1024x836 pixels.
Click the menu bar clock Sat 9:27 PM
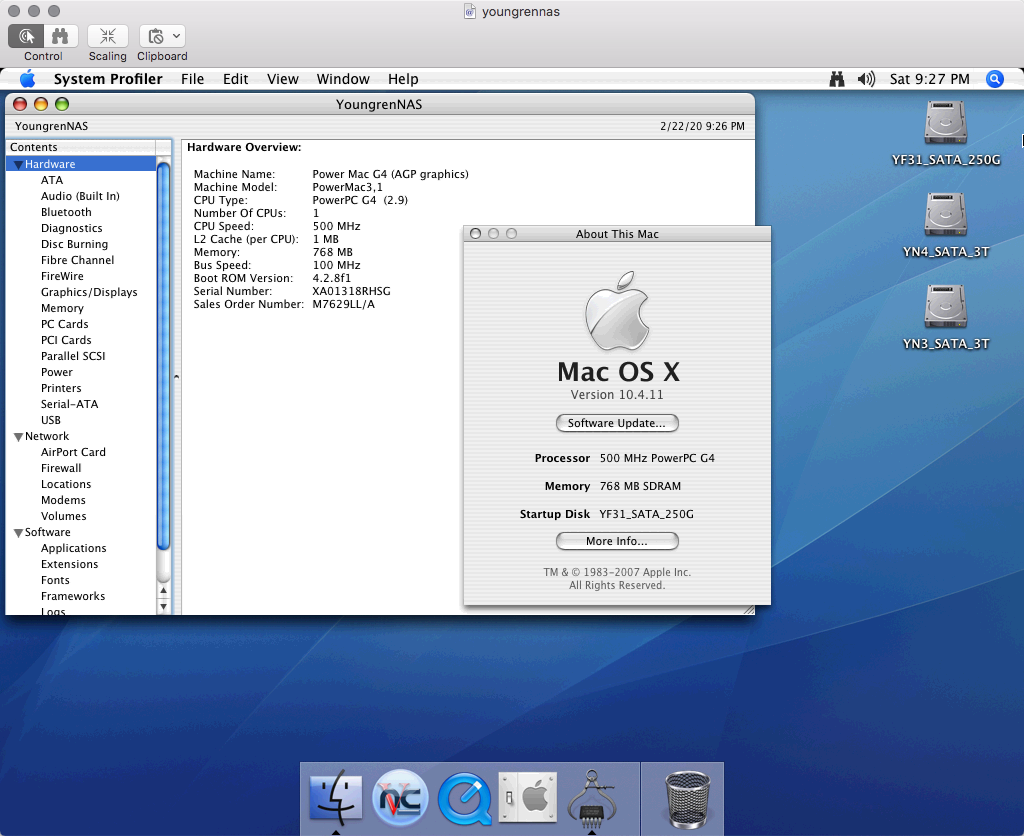[x=929, y=79]
